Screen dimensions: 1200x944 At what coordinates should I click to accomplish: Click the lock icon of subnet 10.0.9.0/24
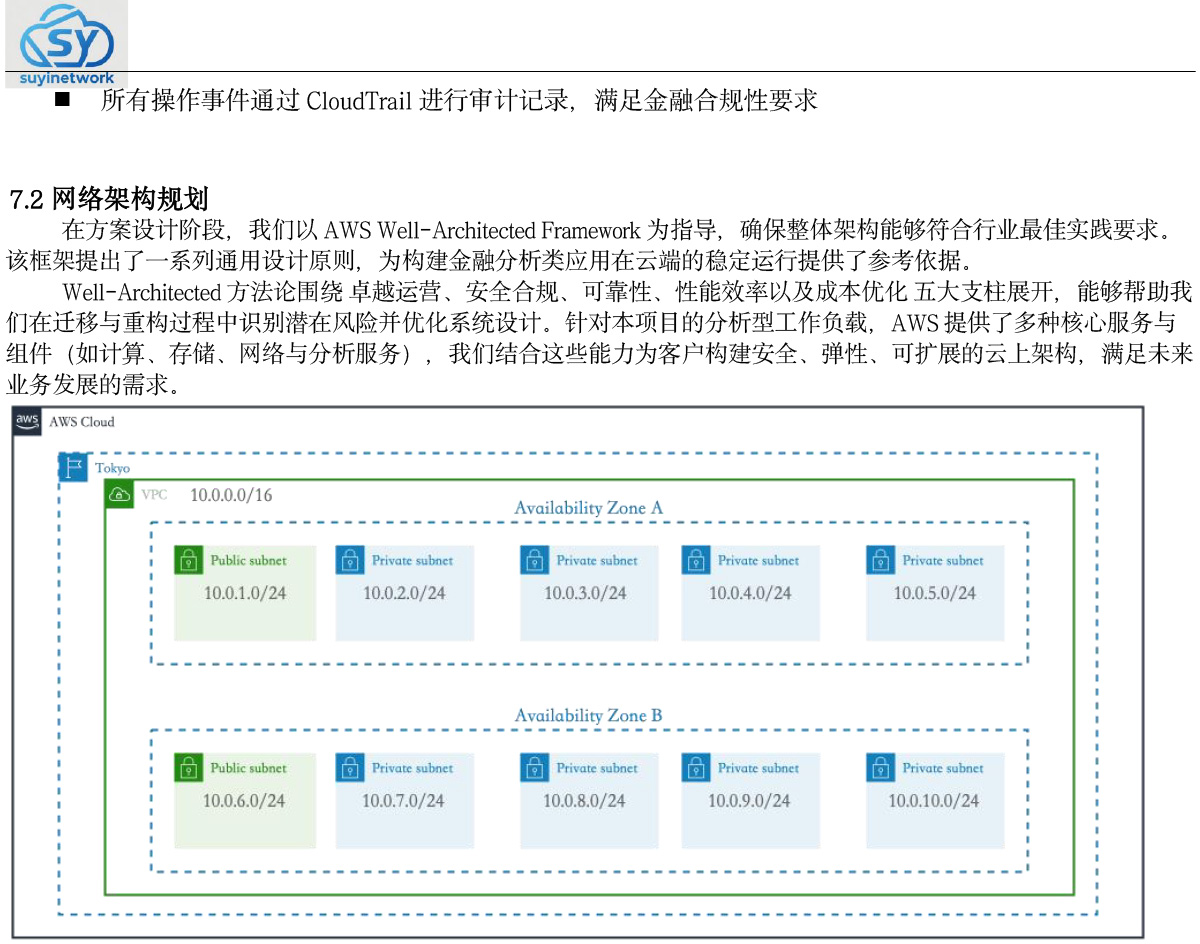696,768
